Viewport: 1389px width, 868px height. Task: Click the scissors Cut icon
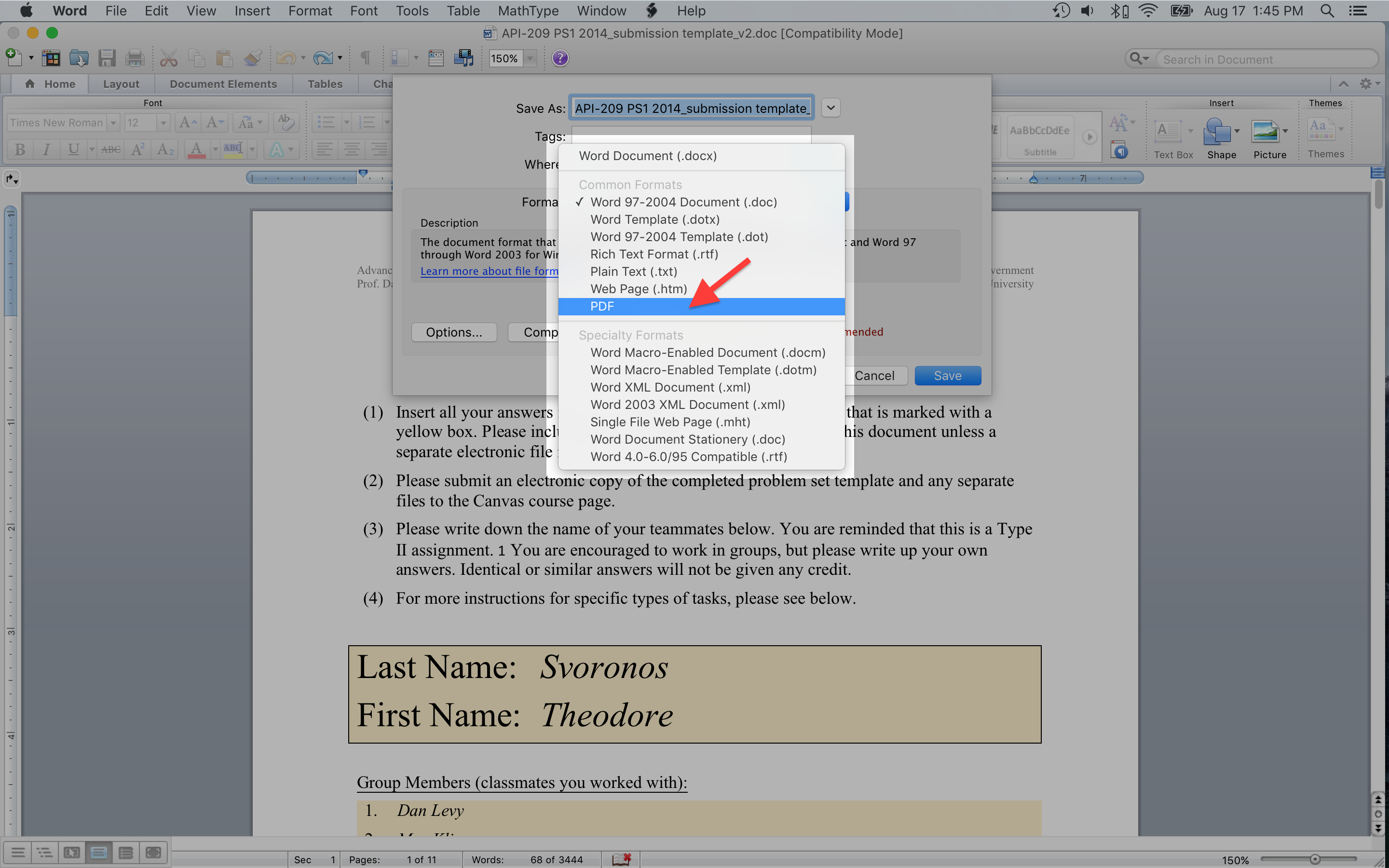click(169, 58)
